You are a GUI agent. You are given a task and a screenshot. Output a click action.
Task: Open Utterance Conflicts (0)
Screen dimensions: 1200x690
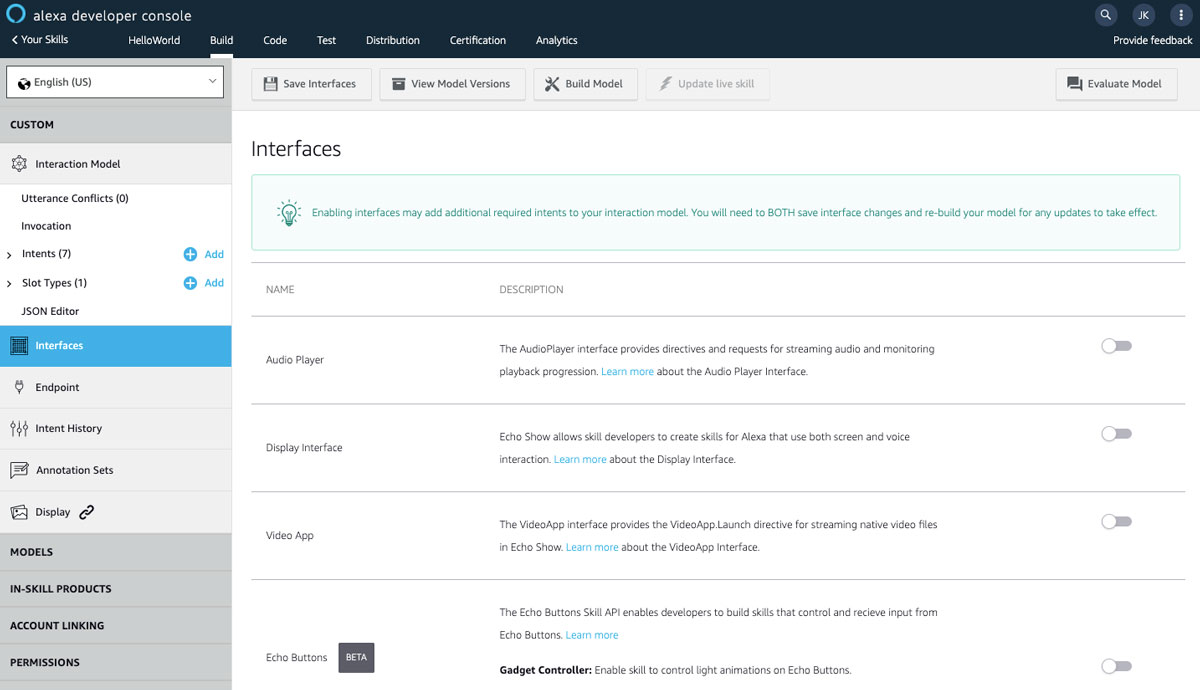pyautogui.click(x=75, y=198)
